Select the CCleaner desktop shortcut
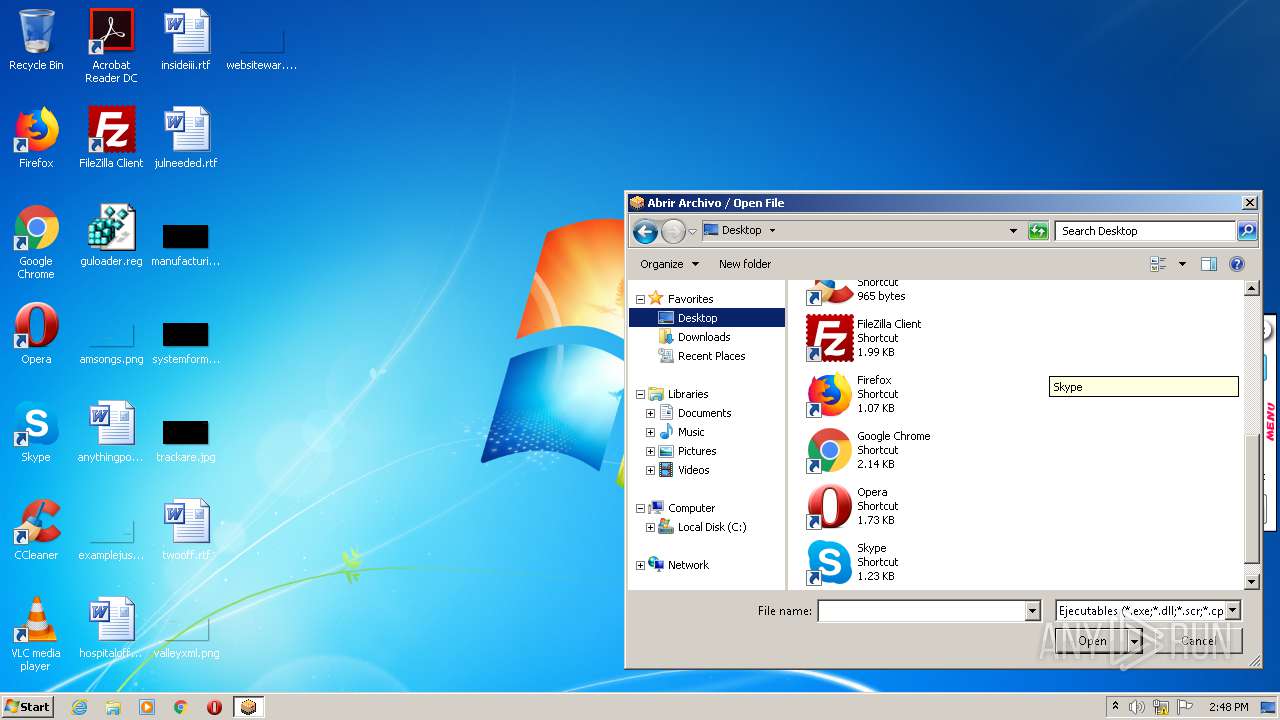 [x=36, y=530]
